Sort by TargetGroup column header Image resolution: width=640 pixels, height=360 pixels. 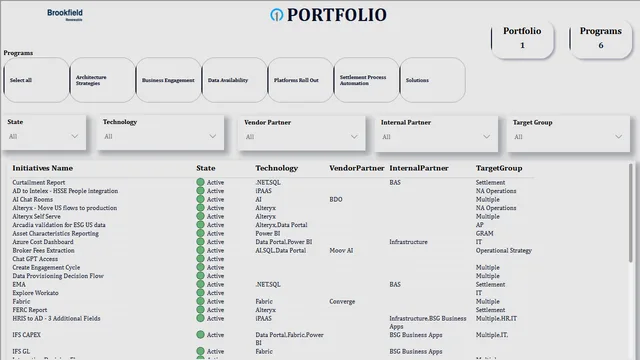pos(499,168)
